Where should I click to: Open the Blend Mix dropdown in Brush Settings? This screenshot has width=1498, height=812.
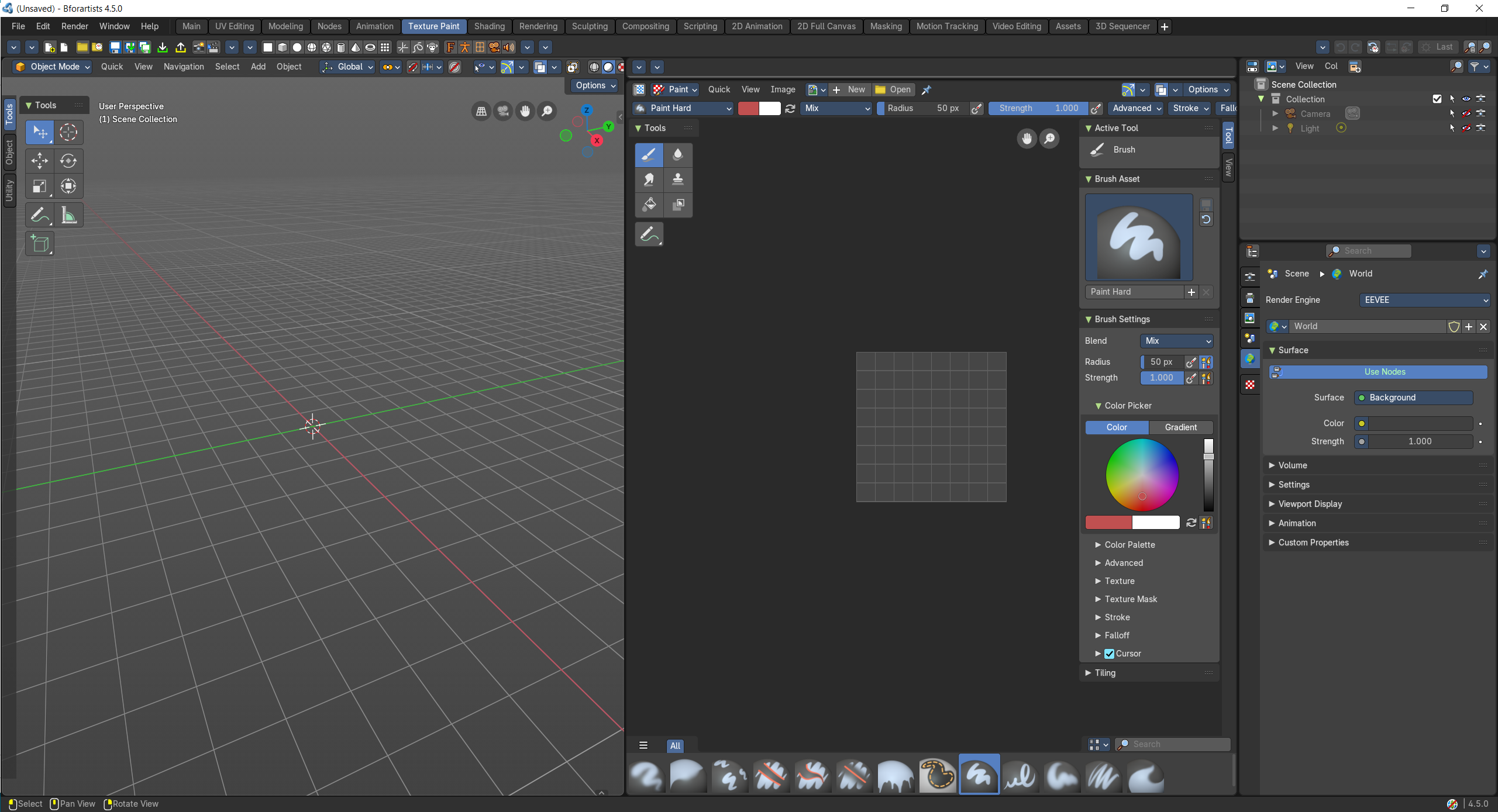(x=1177, y=341)
